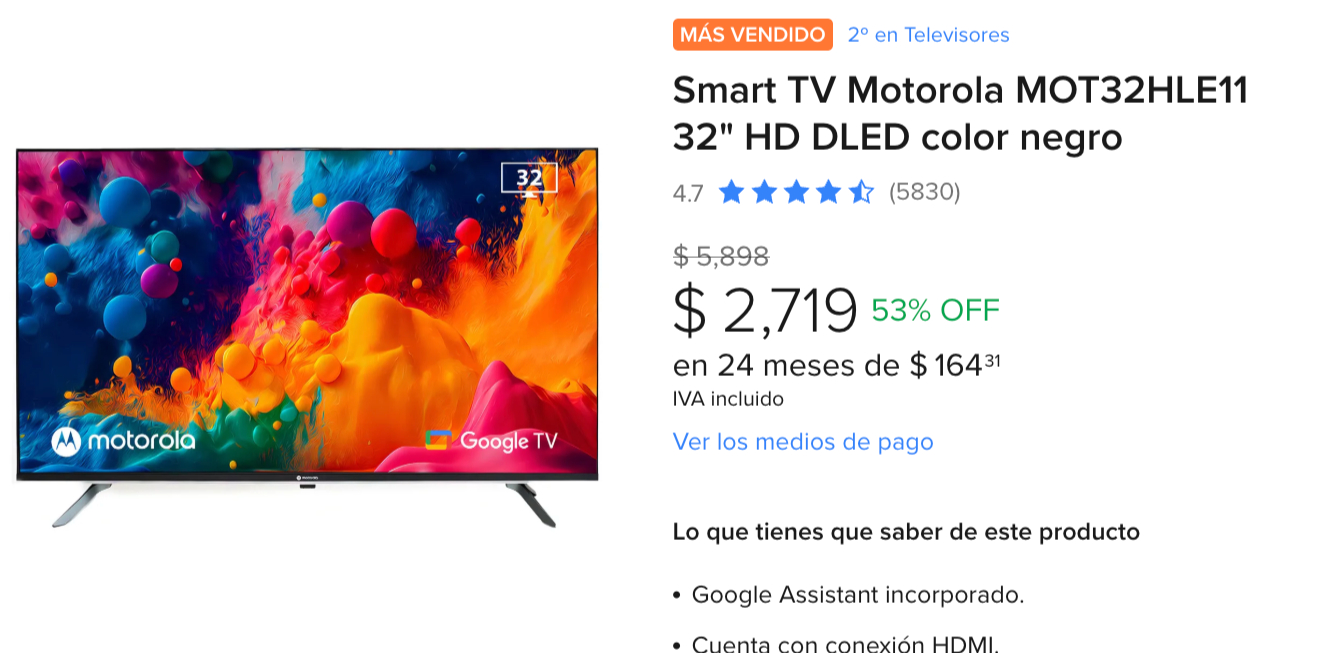This screenshot has height=653, width=1317.
Task: Click the 4.7 rating number
Action: point(688,193)
